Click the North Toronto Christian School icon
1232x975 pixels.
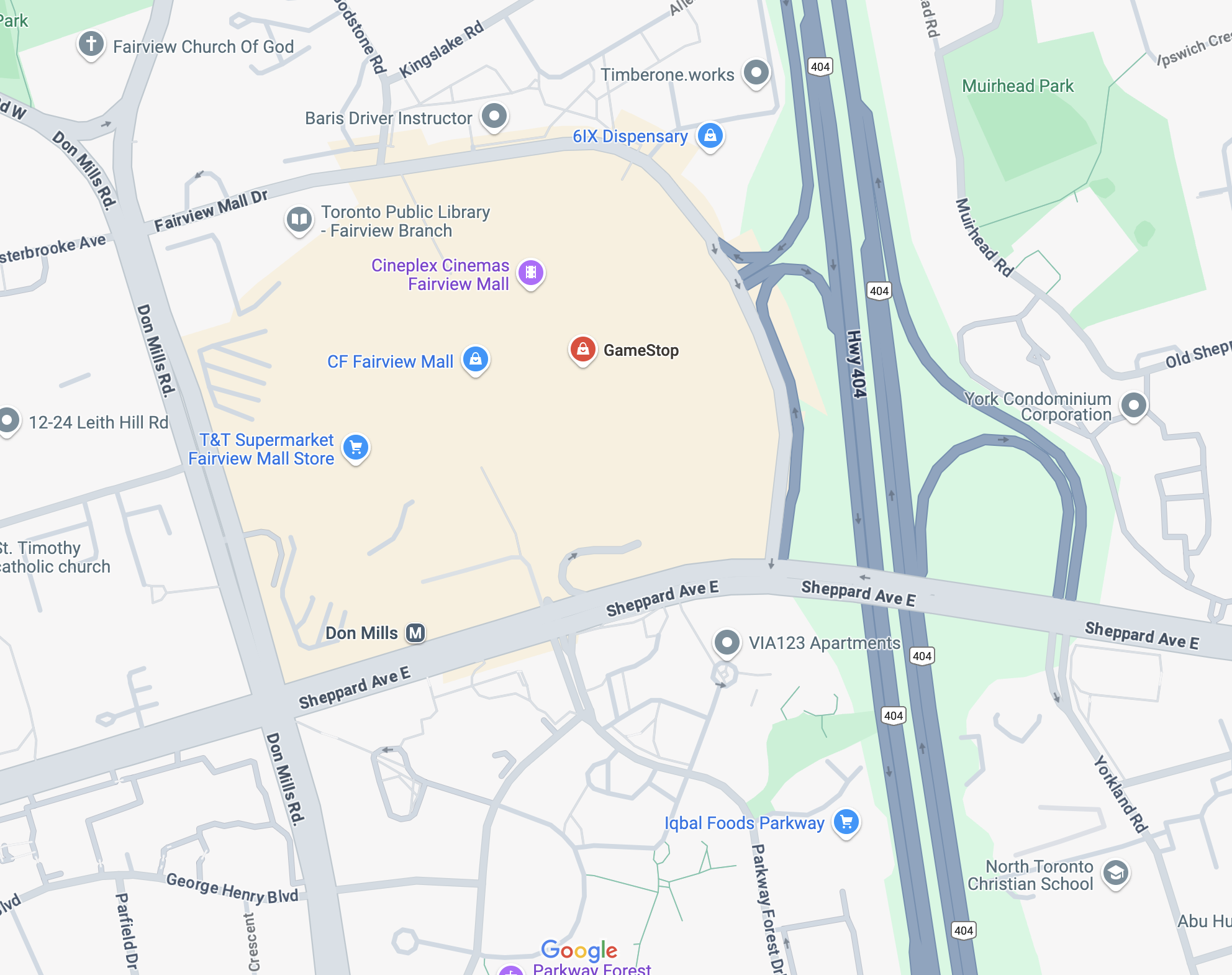point(1116,873)
